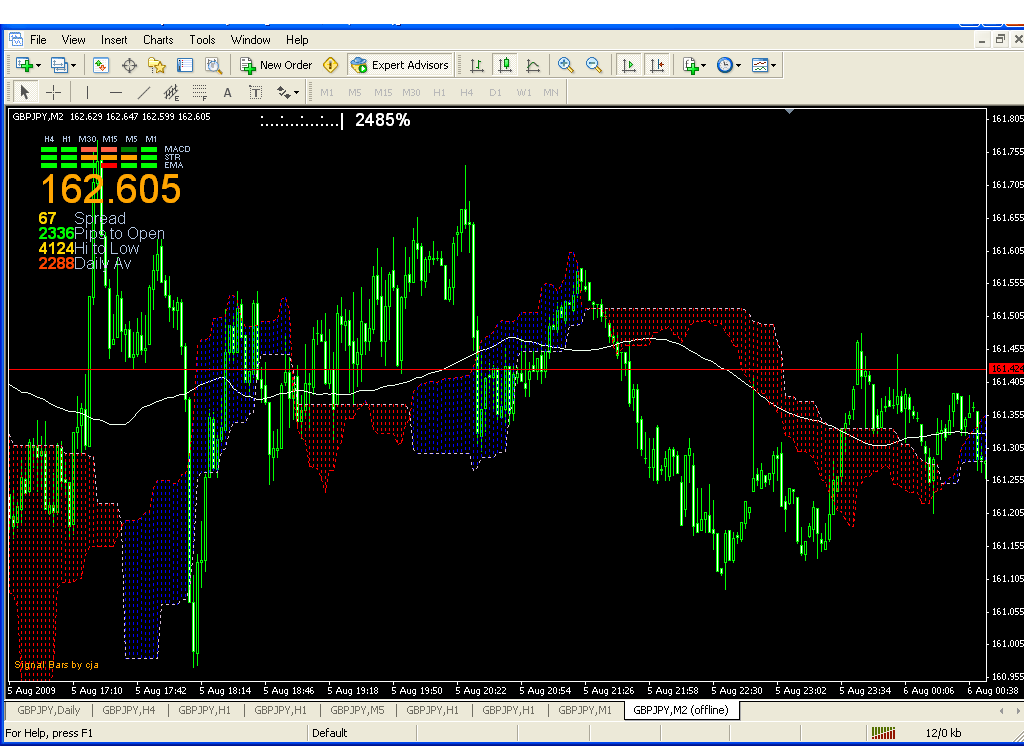Zoom out of the chart
This screenshot has width=1032, height=746.
tap(594, 65)
